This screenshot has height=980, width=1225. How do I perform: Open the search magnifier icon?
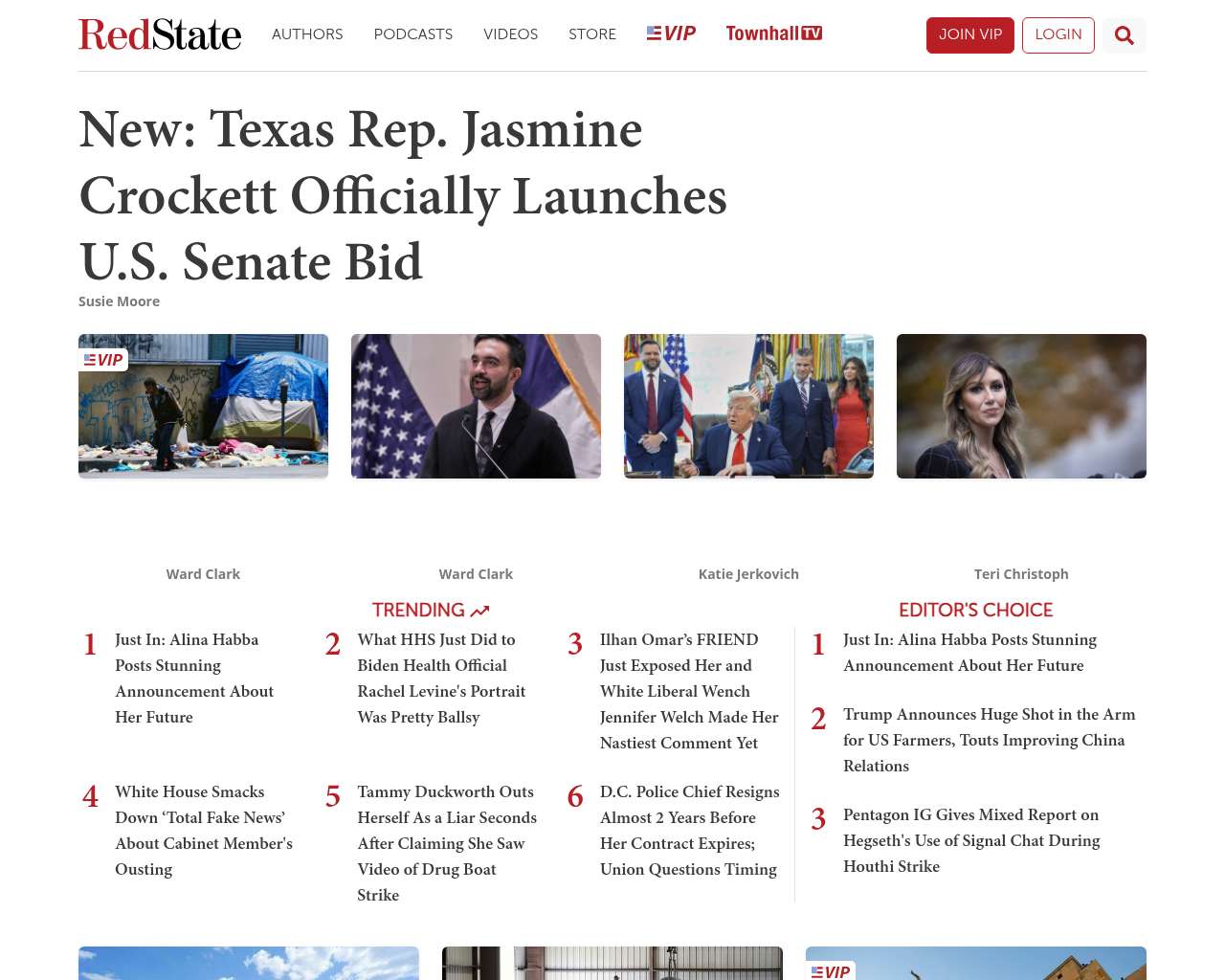point(1124,35)
